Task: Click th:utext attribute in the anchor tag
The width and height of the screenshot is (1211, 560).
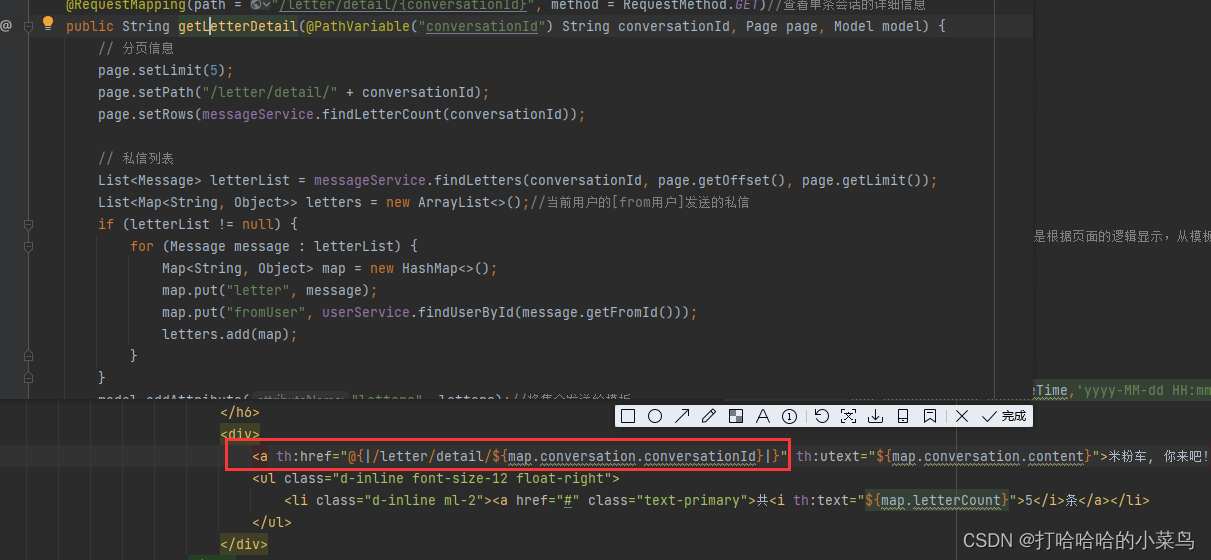Action: (x=828, y=456)
